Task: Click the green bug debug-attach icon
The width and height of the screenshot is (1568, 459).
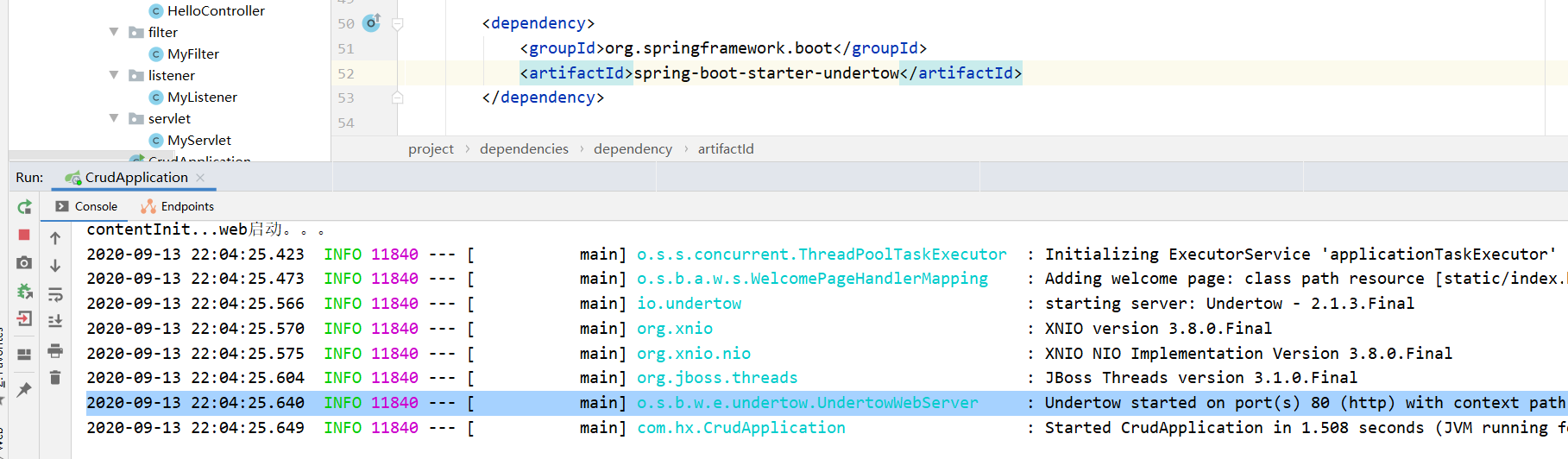Action: click(x=24, y=291)
